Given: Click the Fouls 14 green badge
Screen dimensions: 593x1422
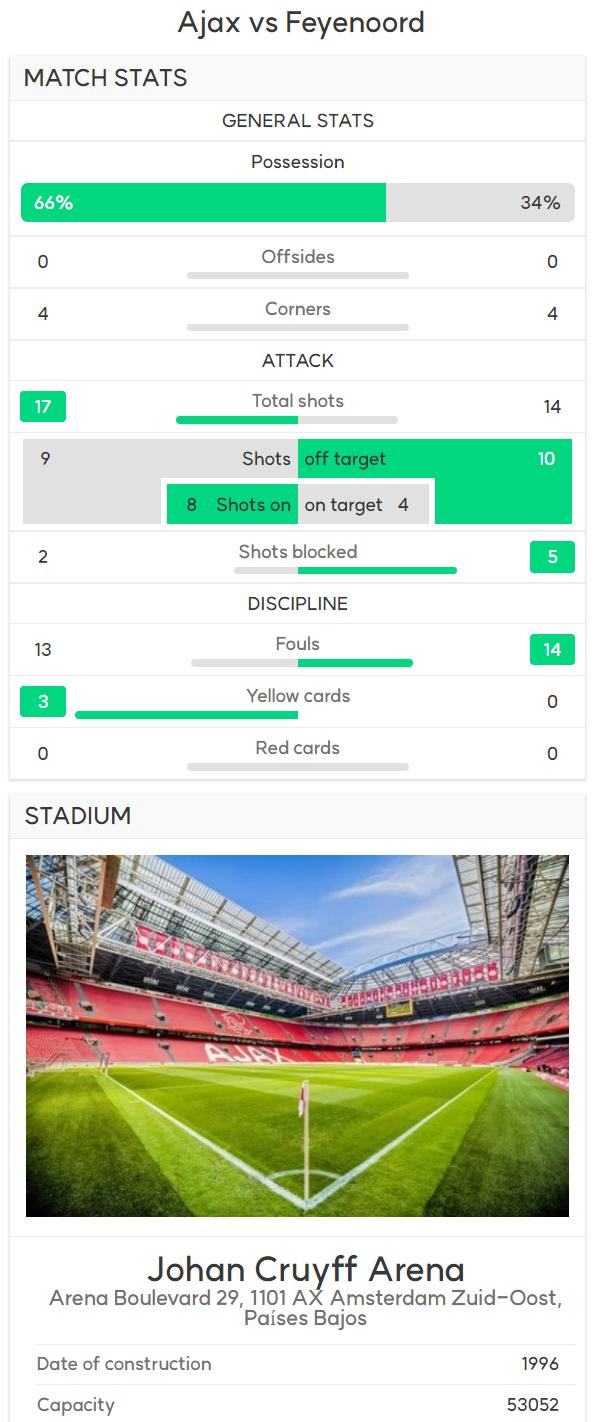Looking at the screenshot, I should click(552, 649).
